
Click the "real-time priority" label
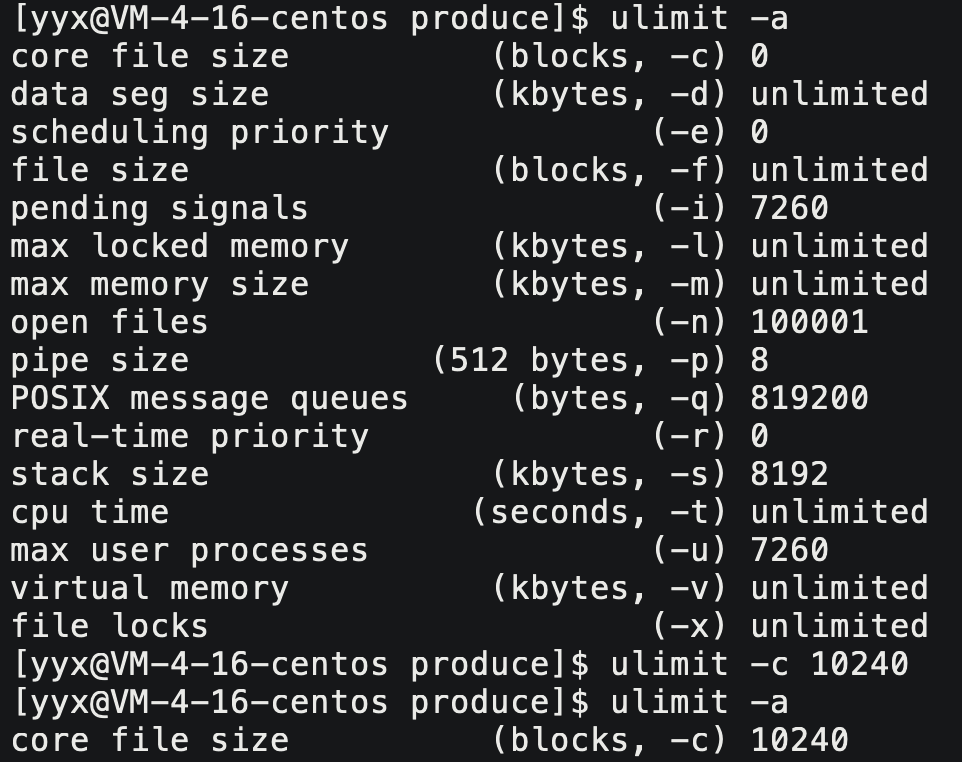(x=190, y=436)
